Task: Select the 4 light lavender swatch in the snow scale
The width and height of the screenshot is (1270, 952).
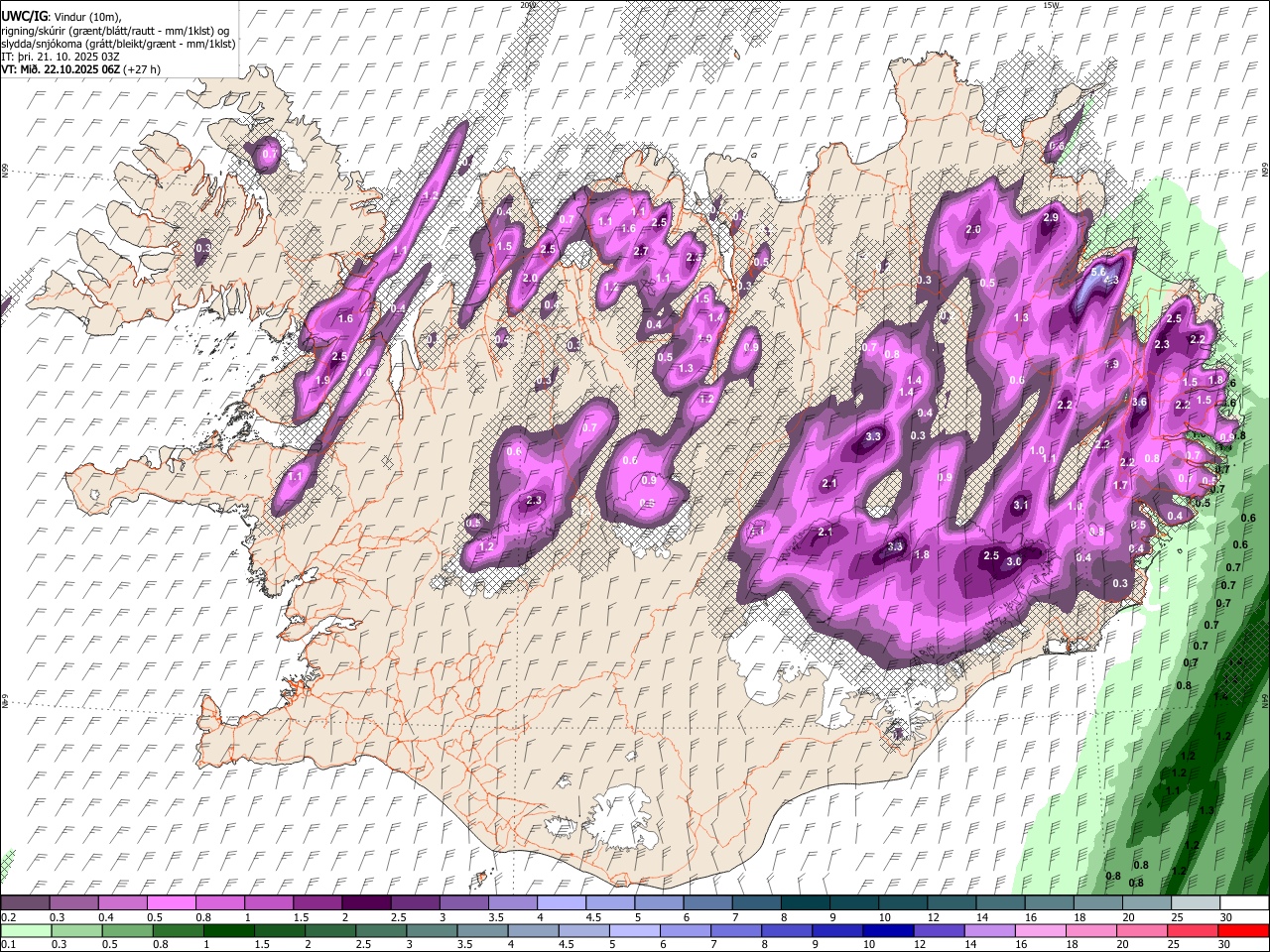Action: [561, 902]
